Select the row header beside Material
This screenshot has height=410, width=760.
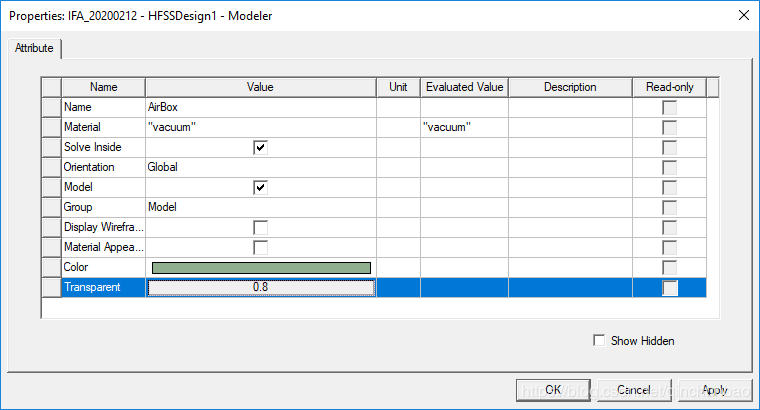51,127
